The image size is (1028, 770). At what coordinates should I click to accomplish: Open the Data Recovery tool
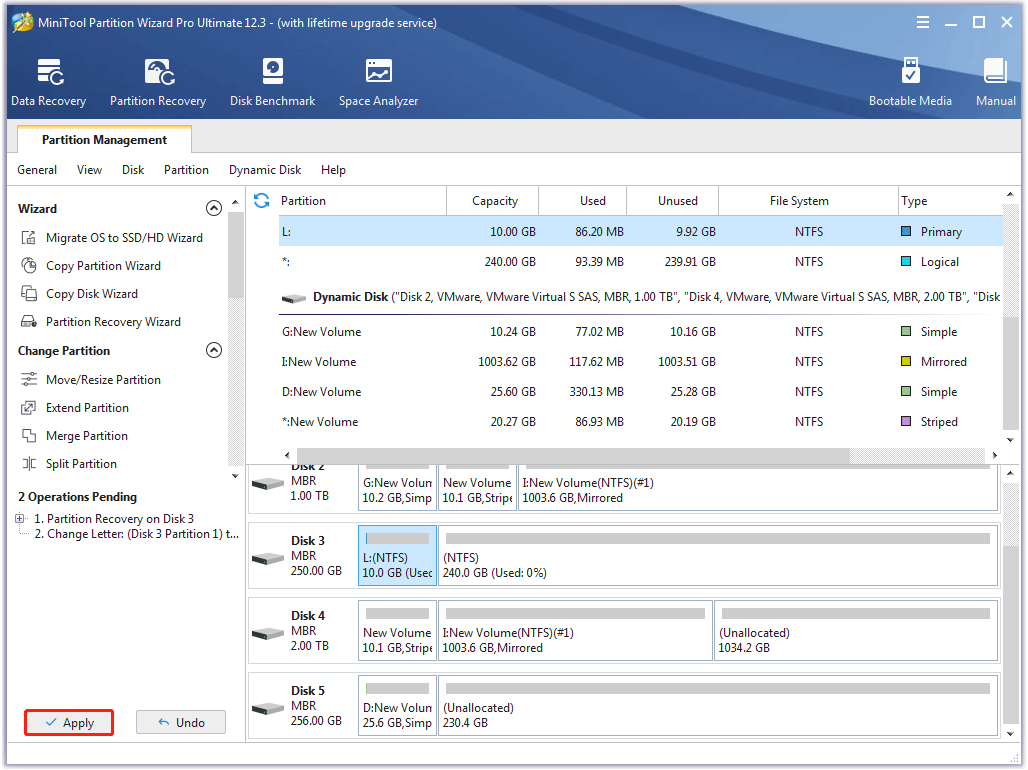tap(48, 81)
